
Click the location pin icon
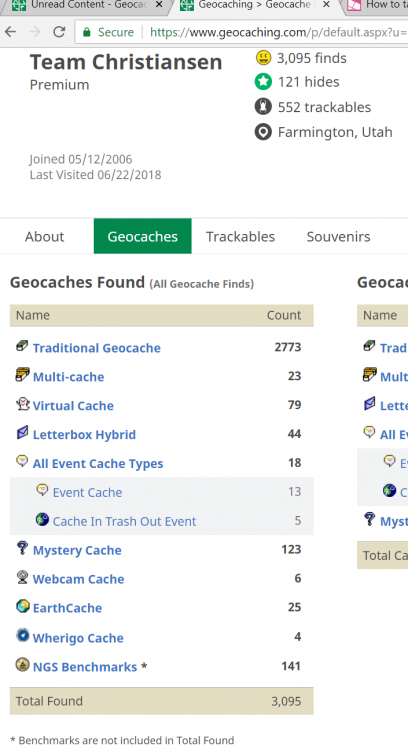point(263,132)
